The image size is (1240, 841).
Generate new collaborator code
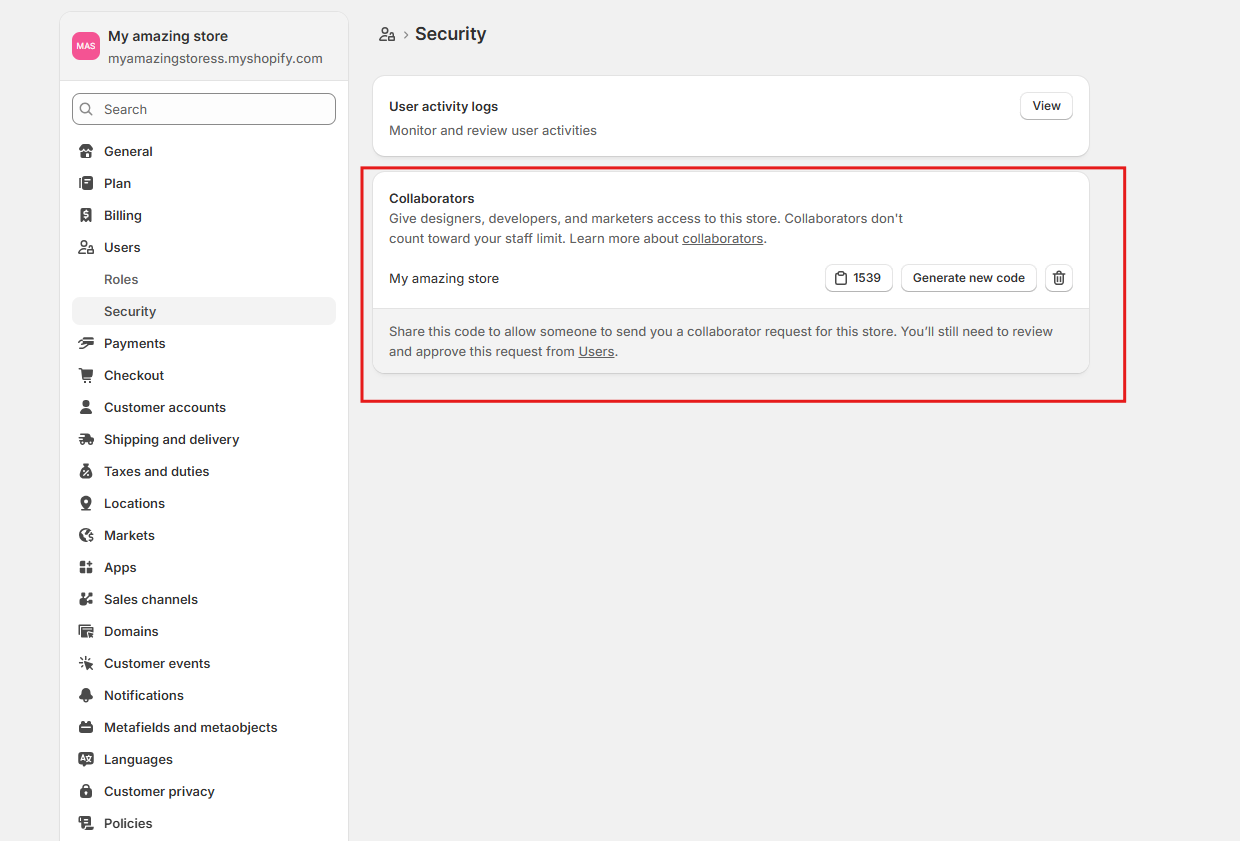tap(969, 278)
